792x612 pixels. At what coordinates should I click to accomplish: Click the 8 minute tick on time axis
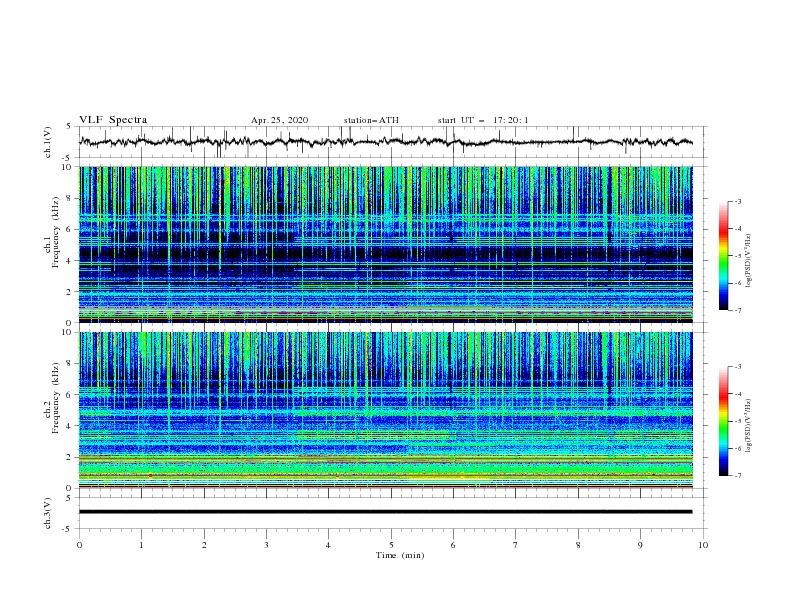[x=578, y=545]
